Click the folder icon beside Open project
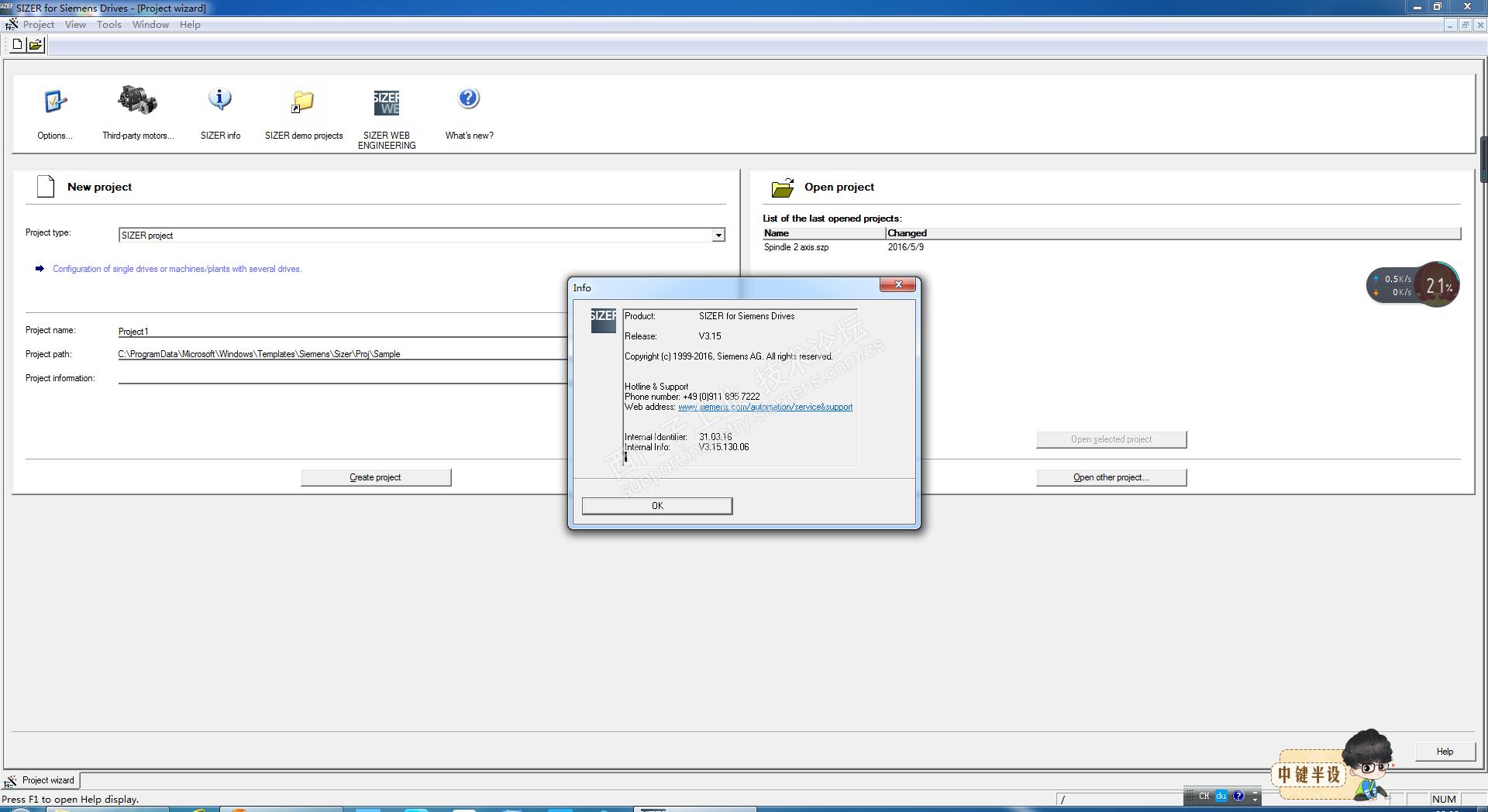The height and width of the screenshot is (812, 1488). point(783,188)
